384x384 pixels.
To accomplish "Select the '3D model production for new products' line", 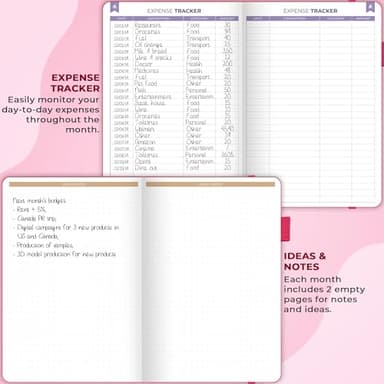I will point(64,254).
